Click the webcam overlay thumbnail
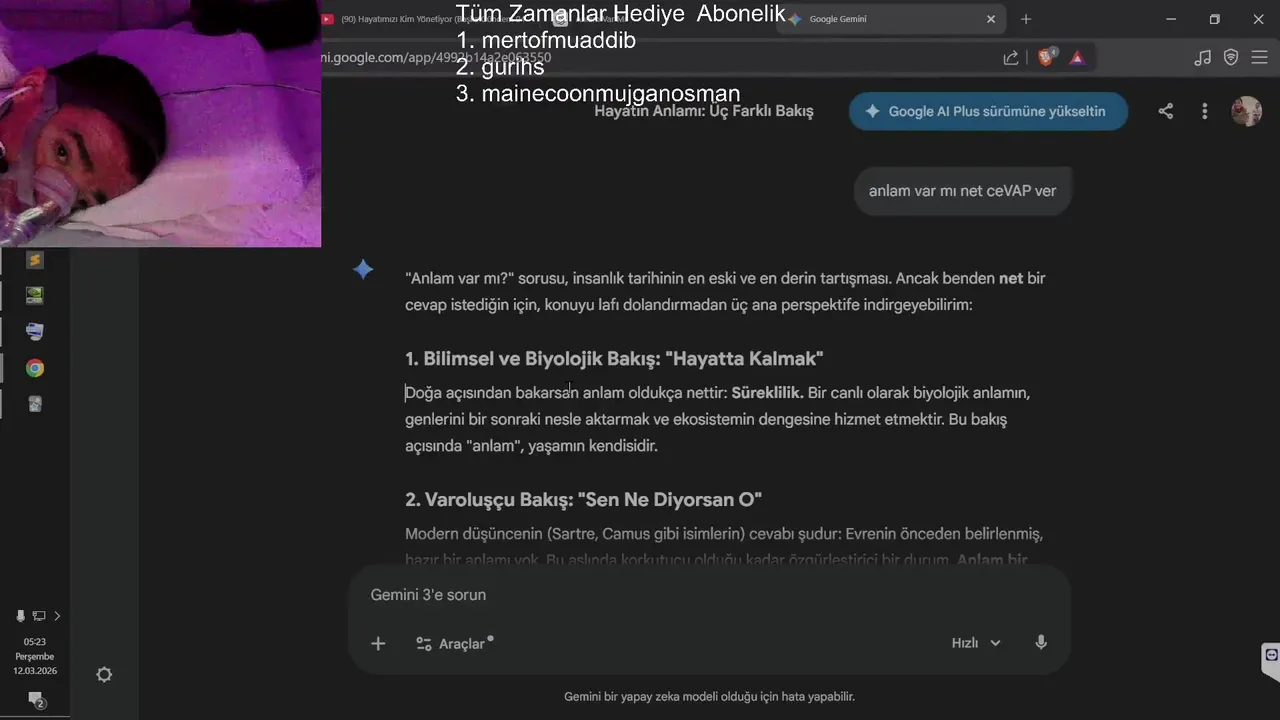Image resolution: width=1280 pixels, height=720 pixels. [x=160, y=123]
